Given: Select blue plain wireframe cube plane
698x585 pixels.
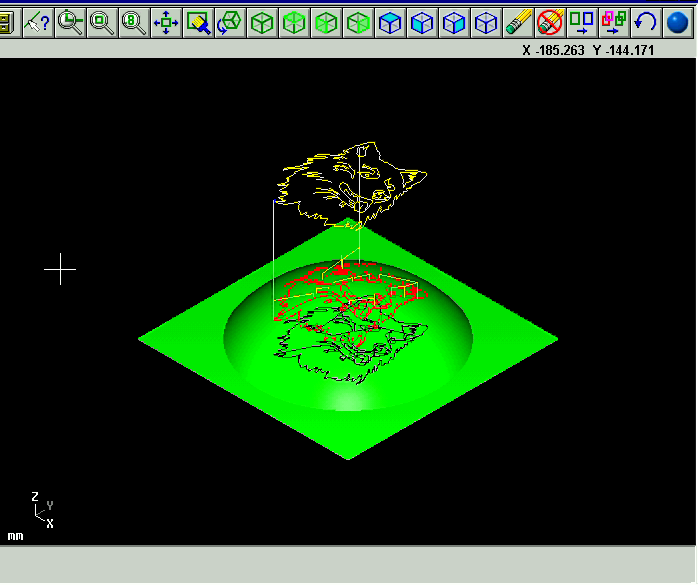Looking at the screenshot, I should [x=487, y=22].
